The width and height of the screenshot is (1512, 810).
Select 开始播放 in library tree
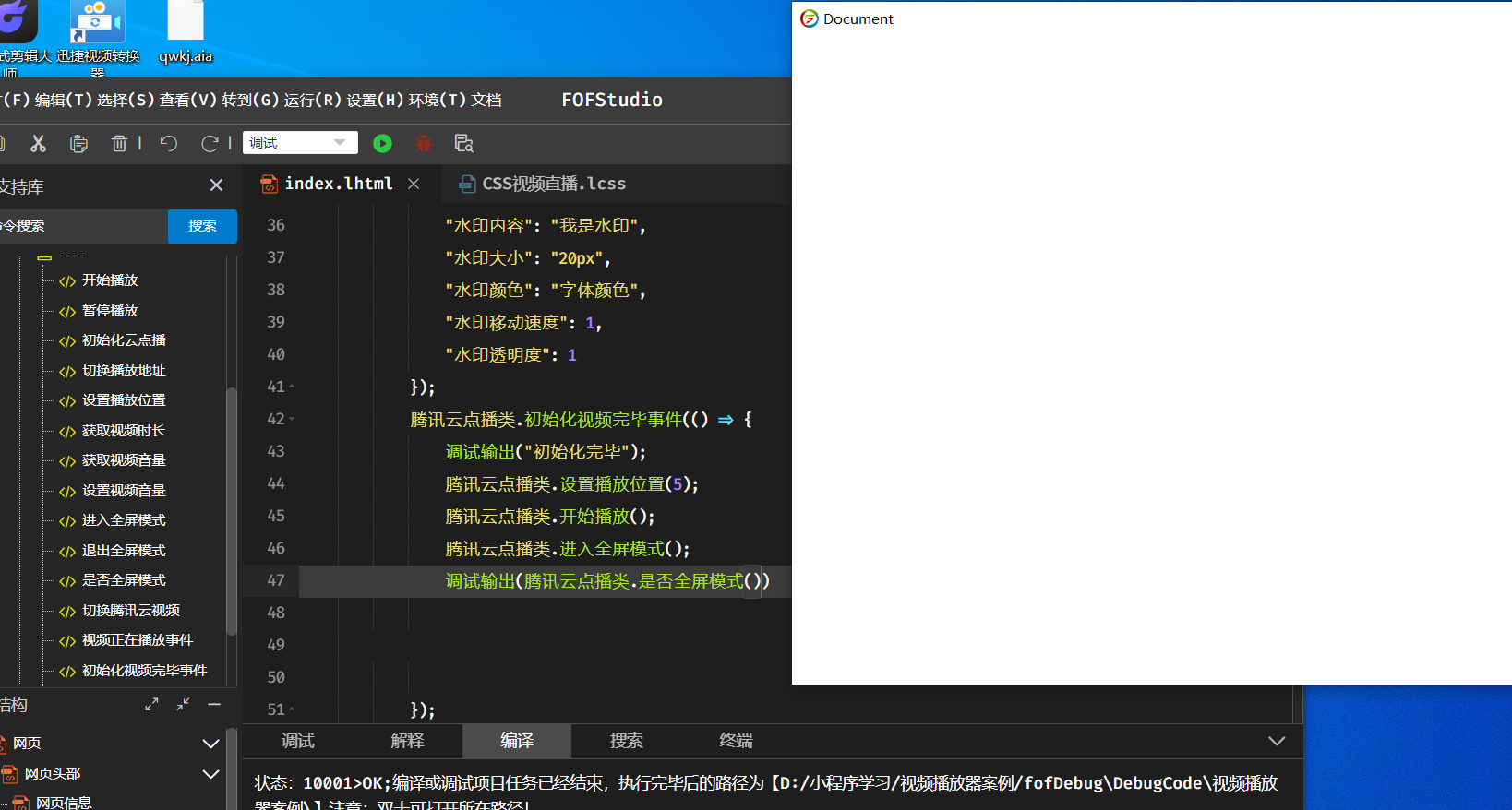[x=110, y=280]
